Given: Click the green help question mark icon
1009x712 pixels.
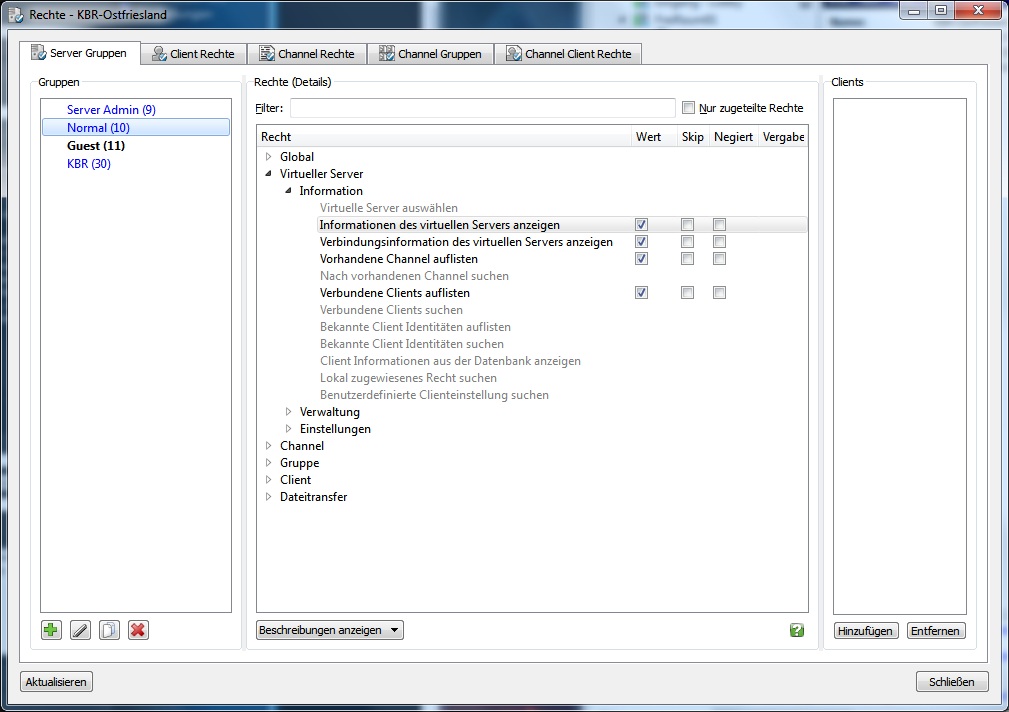Looking at the screenshot, I should [796, 630].
